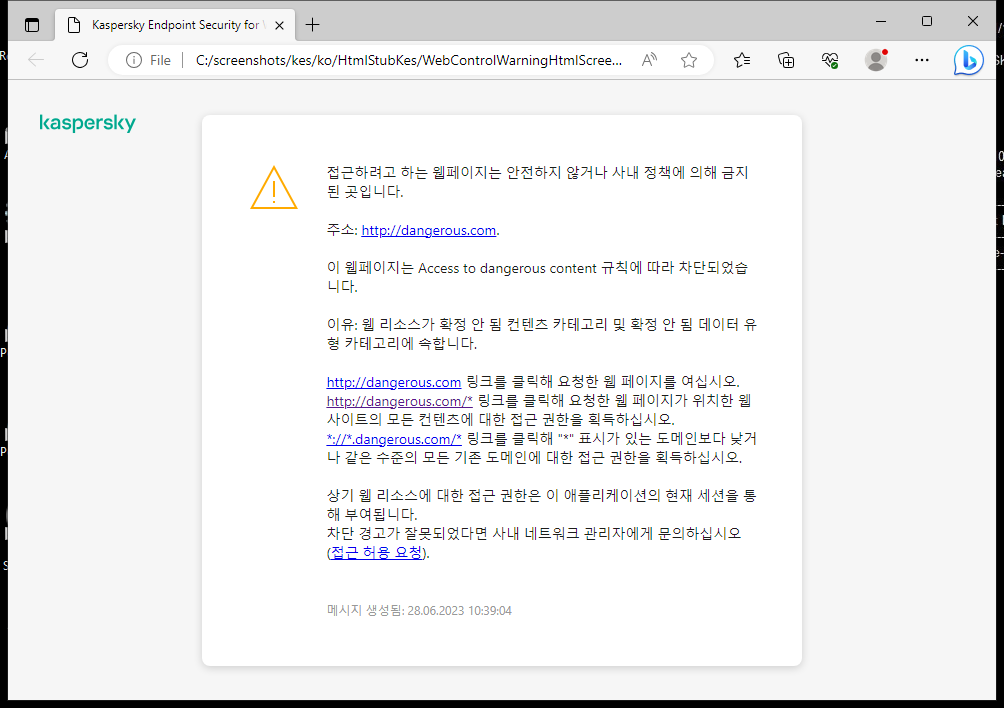
Task: Open Browser Essentials
Action: pos(829,60)
